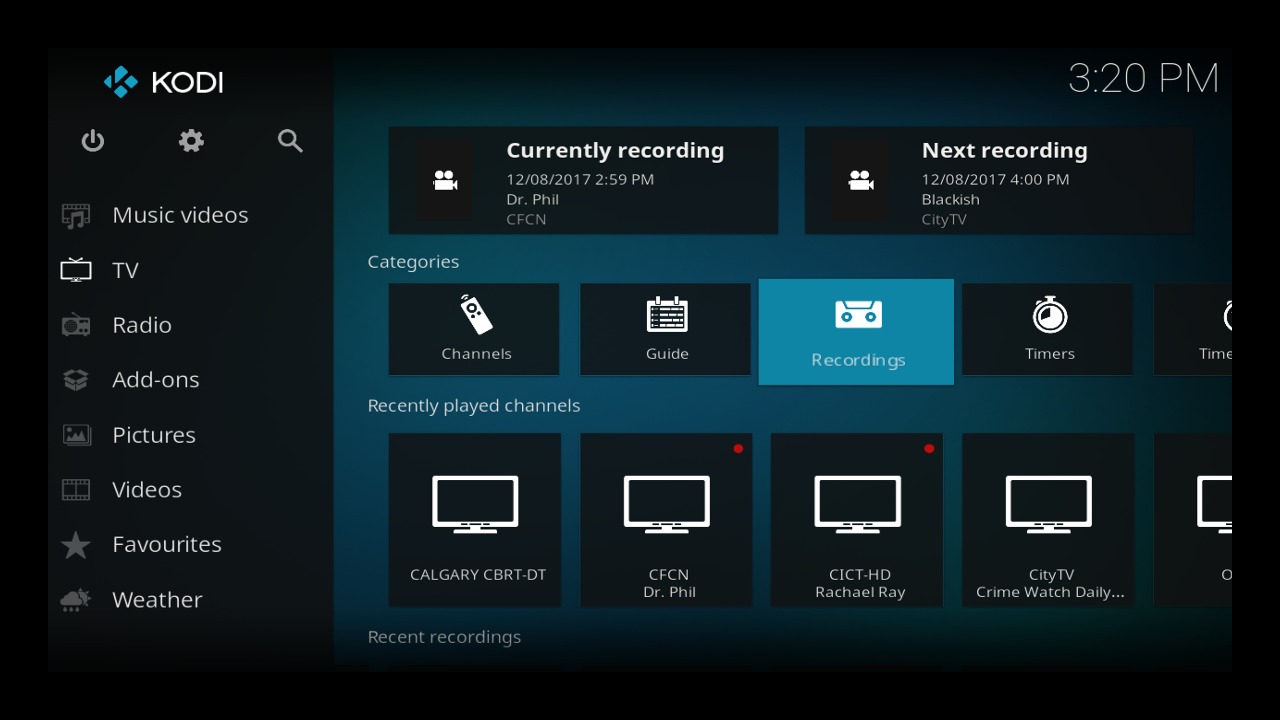The width and height of the screenshot is (1280, 720).
Task: Open the Timers category tile
Action: point(1048,329)
